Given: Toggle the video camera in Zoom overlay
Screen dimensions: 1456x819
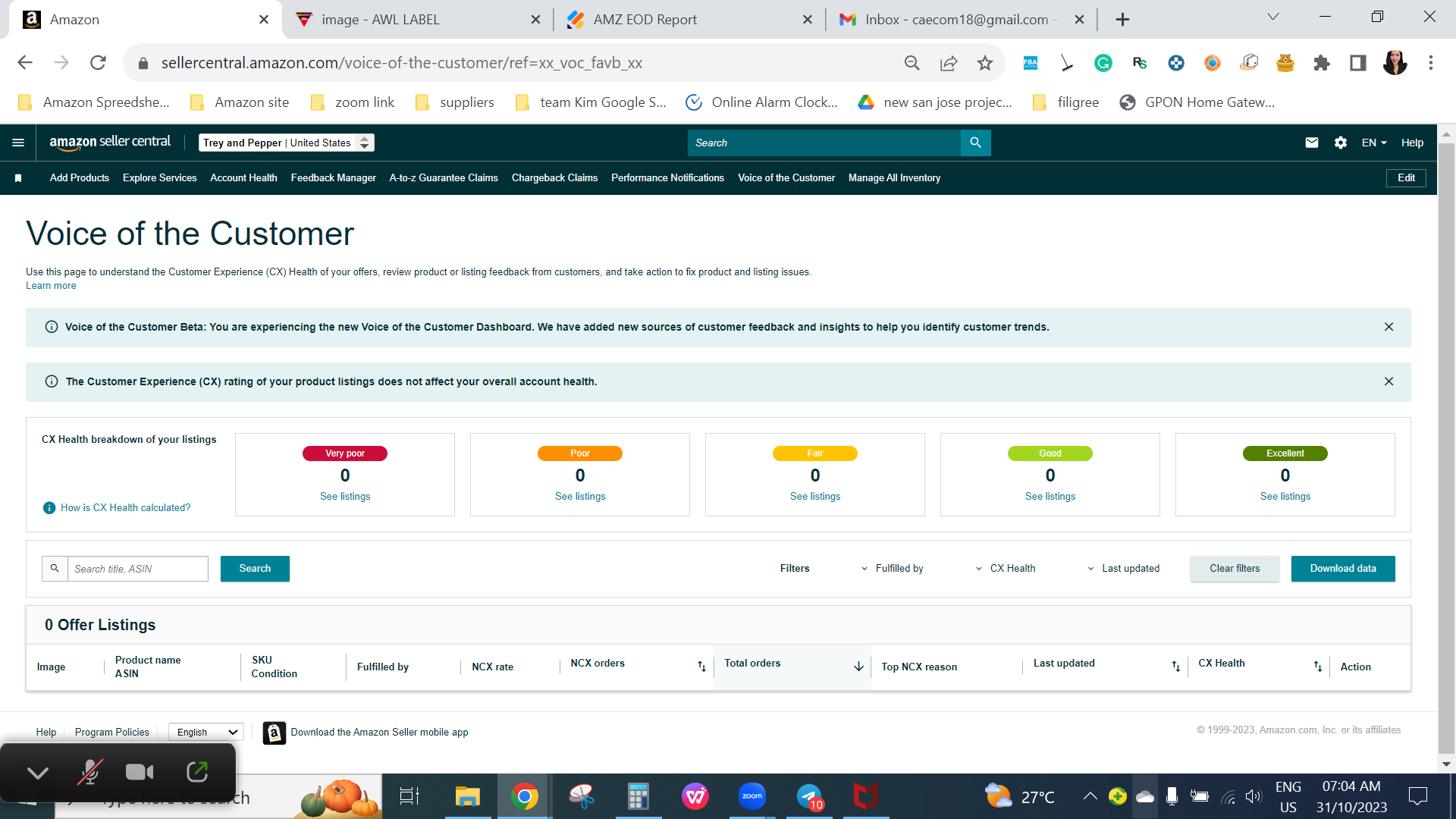Looking at the screenshot, I should pos(140,773).
